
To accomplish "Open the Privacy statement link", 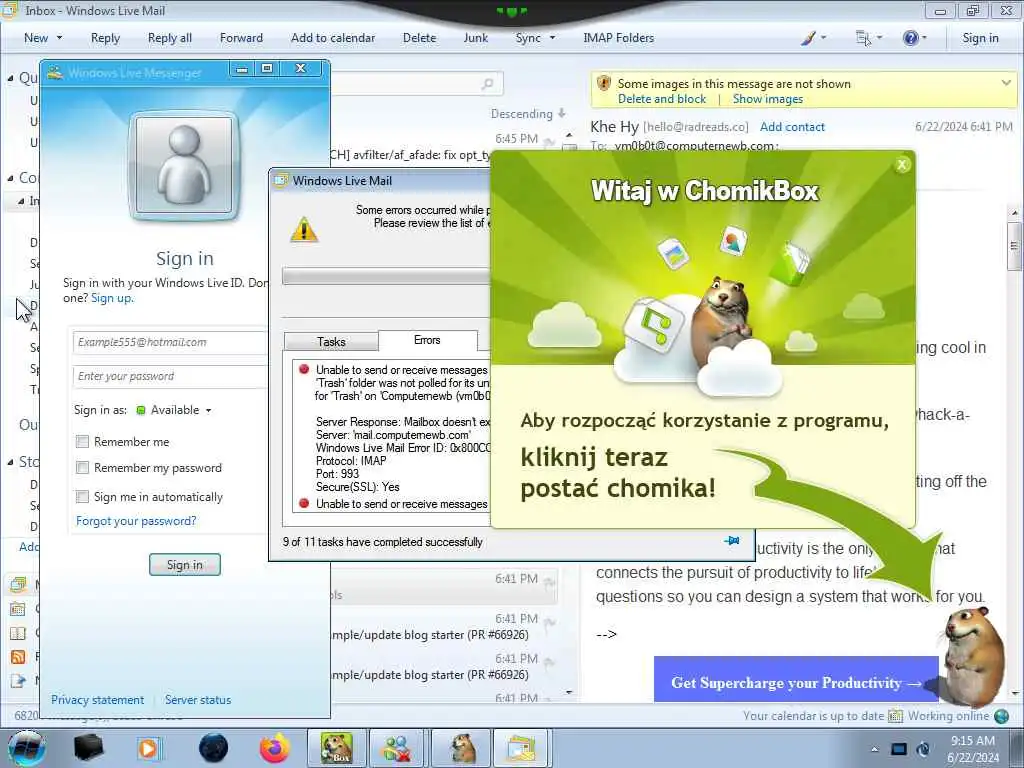I will [x=97, y=700].
